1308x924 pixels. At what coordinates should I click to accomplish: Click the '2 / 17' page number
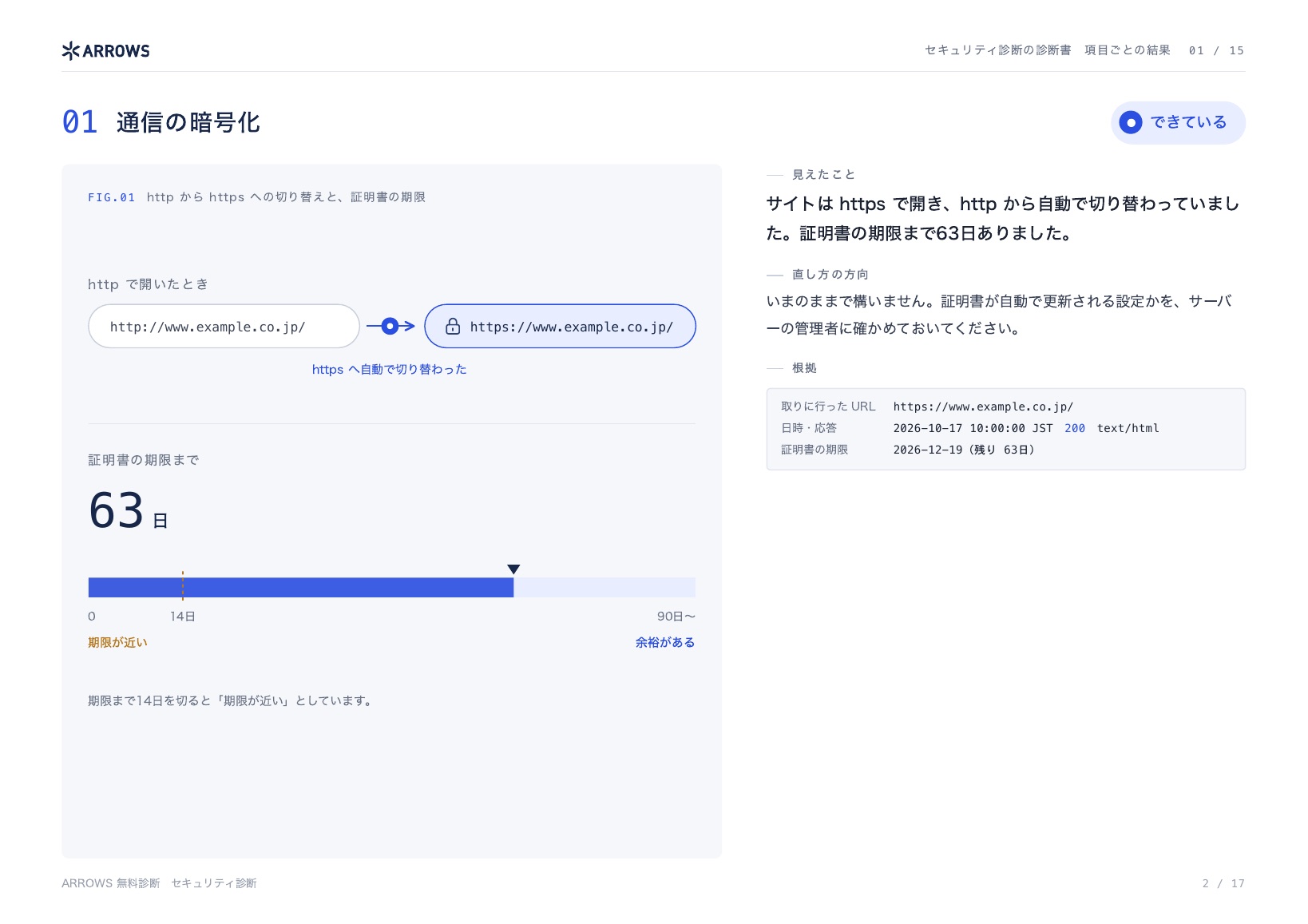pos(1223,883)
